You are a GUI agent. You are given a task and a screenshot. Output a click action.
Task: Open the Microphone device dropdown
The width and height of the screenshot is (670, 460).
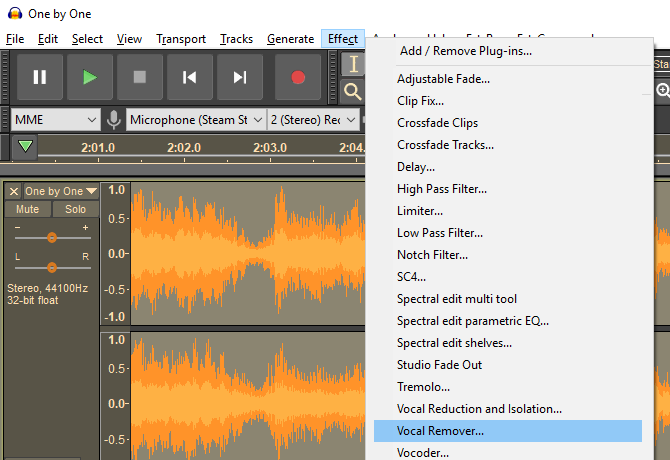(x=196, y=120)
